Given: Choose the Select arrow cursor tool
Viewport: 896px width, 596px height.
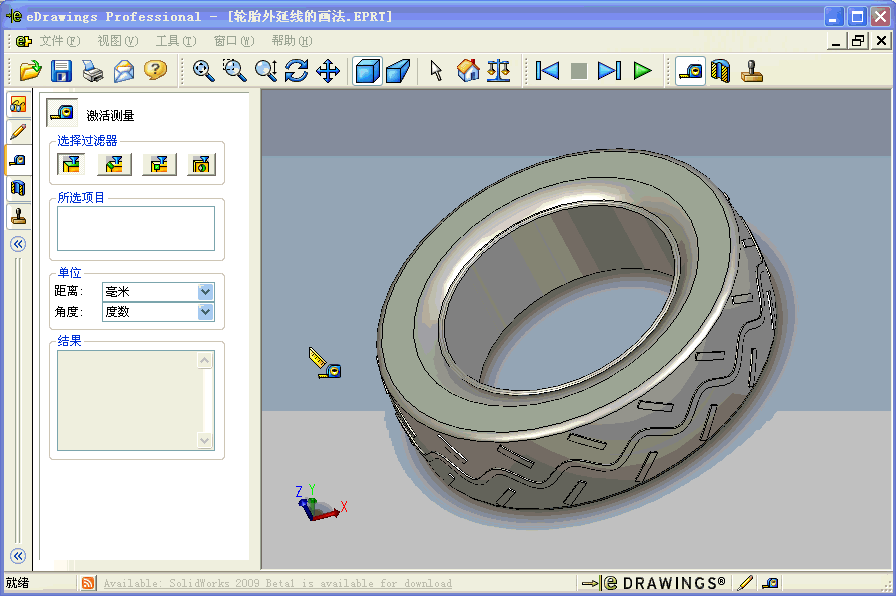Looking at the screenshot, I should pos(437,71).
